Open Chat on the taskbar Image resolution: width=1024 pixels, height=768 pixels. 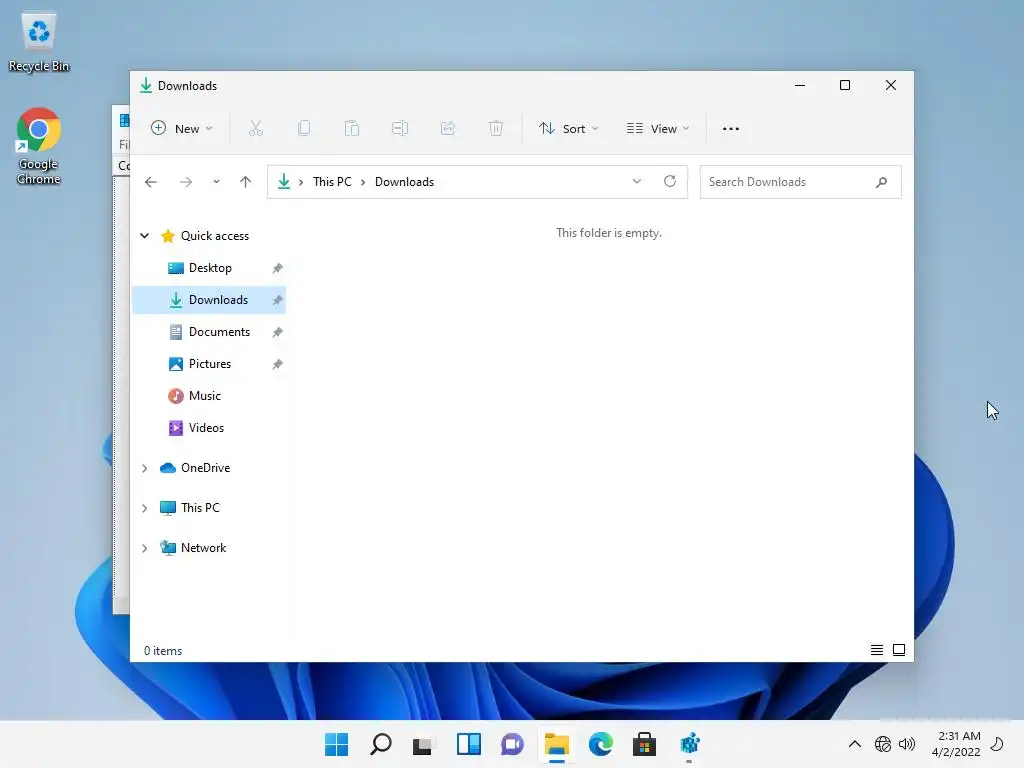(x=513, y=744)
